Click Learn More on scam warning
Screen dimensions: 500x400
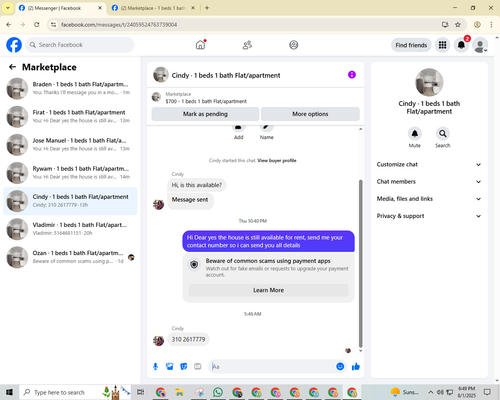coord(268,290)
